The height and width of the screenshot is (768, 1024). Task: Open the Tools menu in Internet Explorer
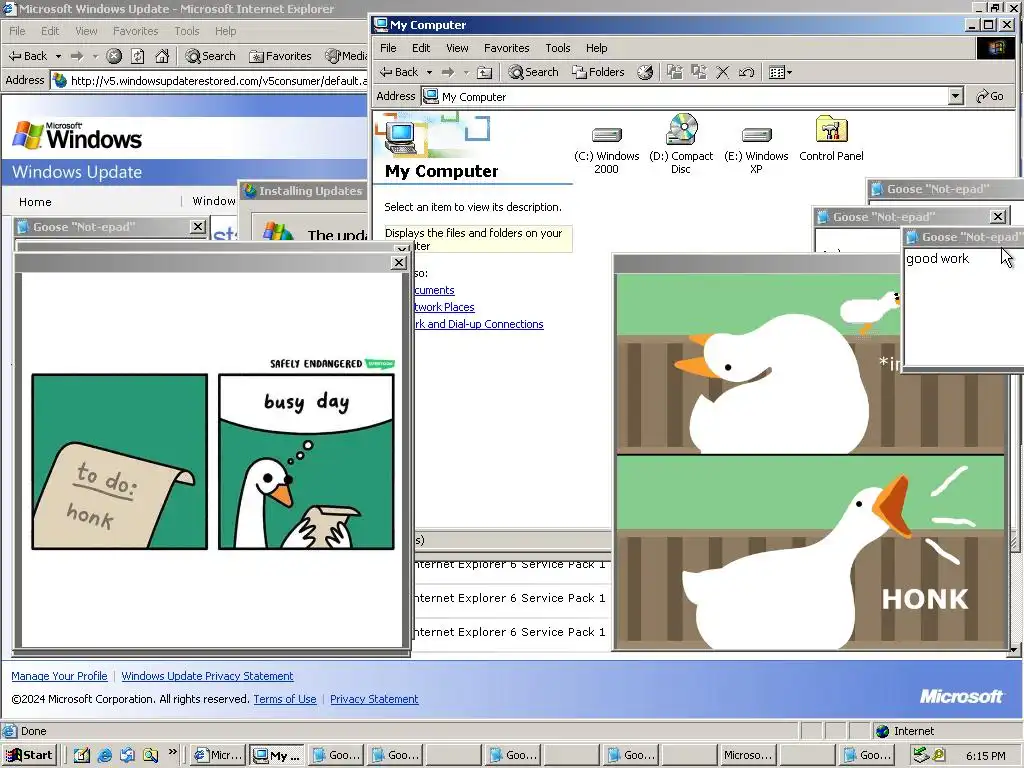tap(187, 31)
